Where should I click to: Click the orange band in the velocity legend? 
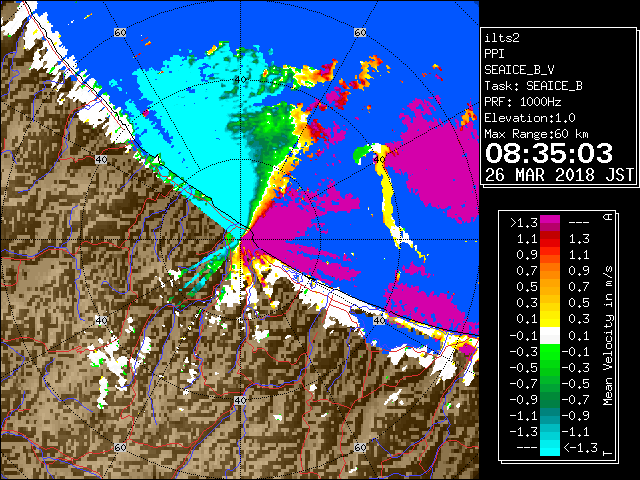pos(550,270)
